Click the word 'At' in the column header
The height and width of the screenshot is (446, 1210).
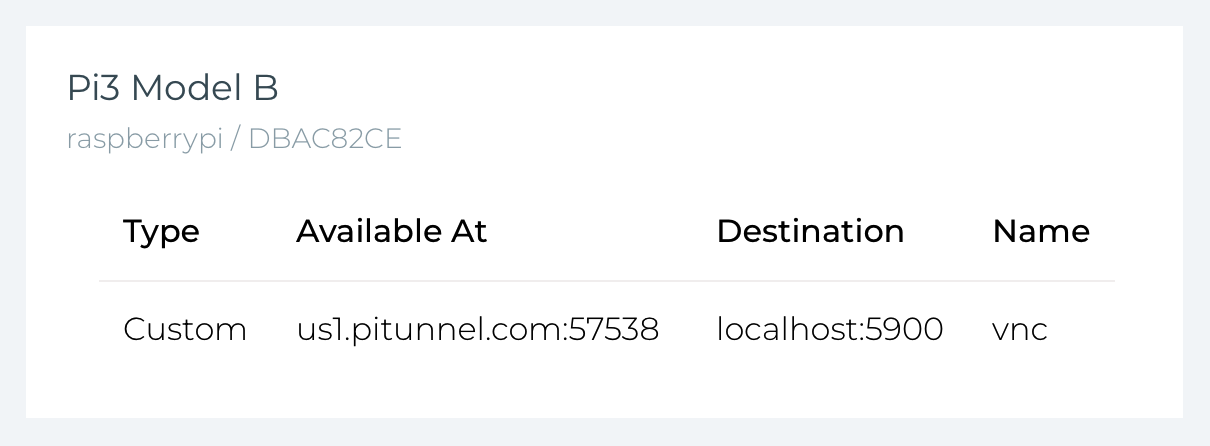[x=470, y=231]
